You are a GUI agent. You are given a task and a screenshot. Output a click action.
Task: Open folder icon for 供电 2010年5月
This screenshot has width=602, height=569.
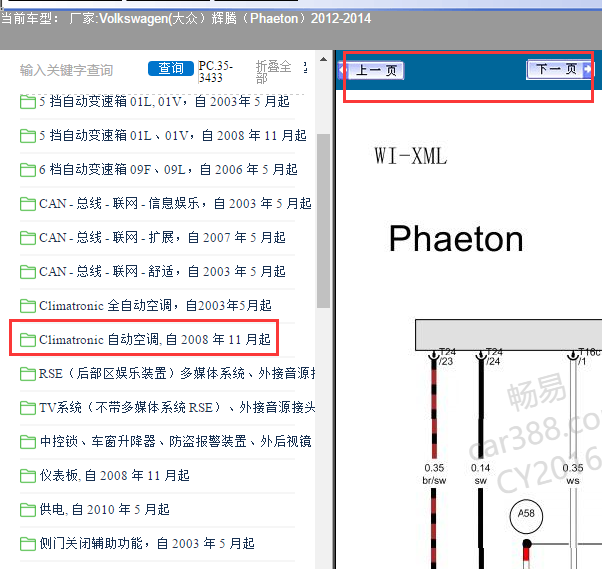point(28,510)
